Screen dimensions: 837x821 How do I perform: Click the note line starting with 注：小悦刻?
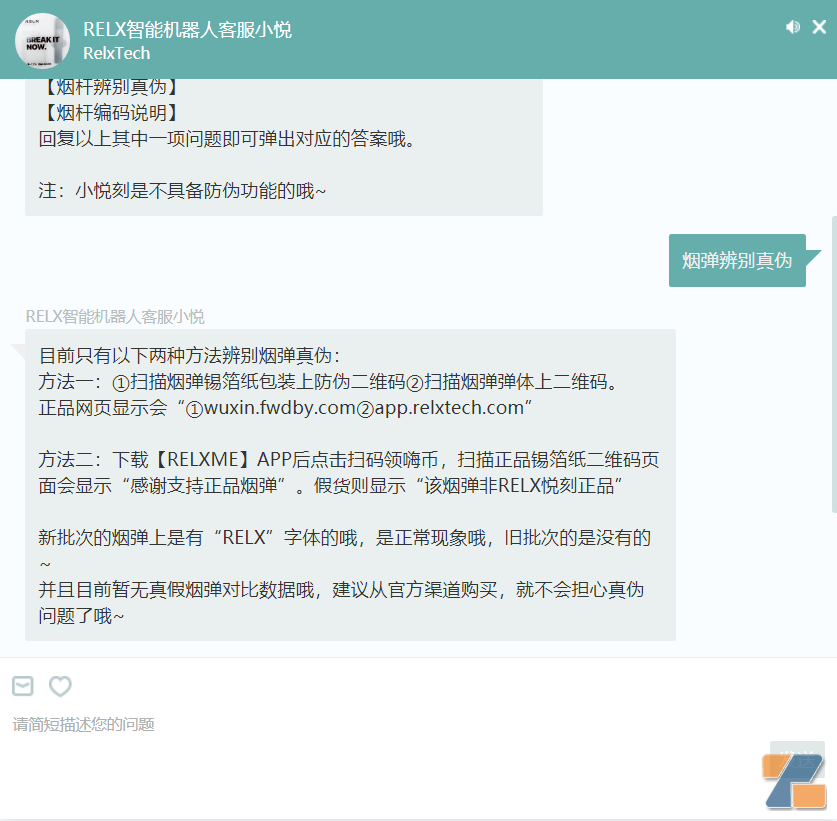182,191
